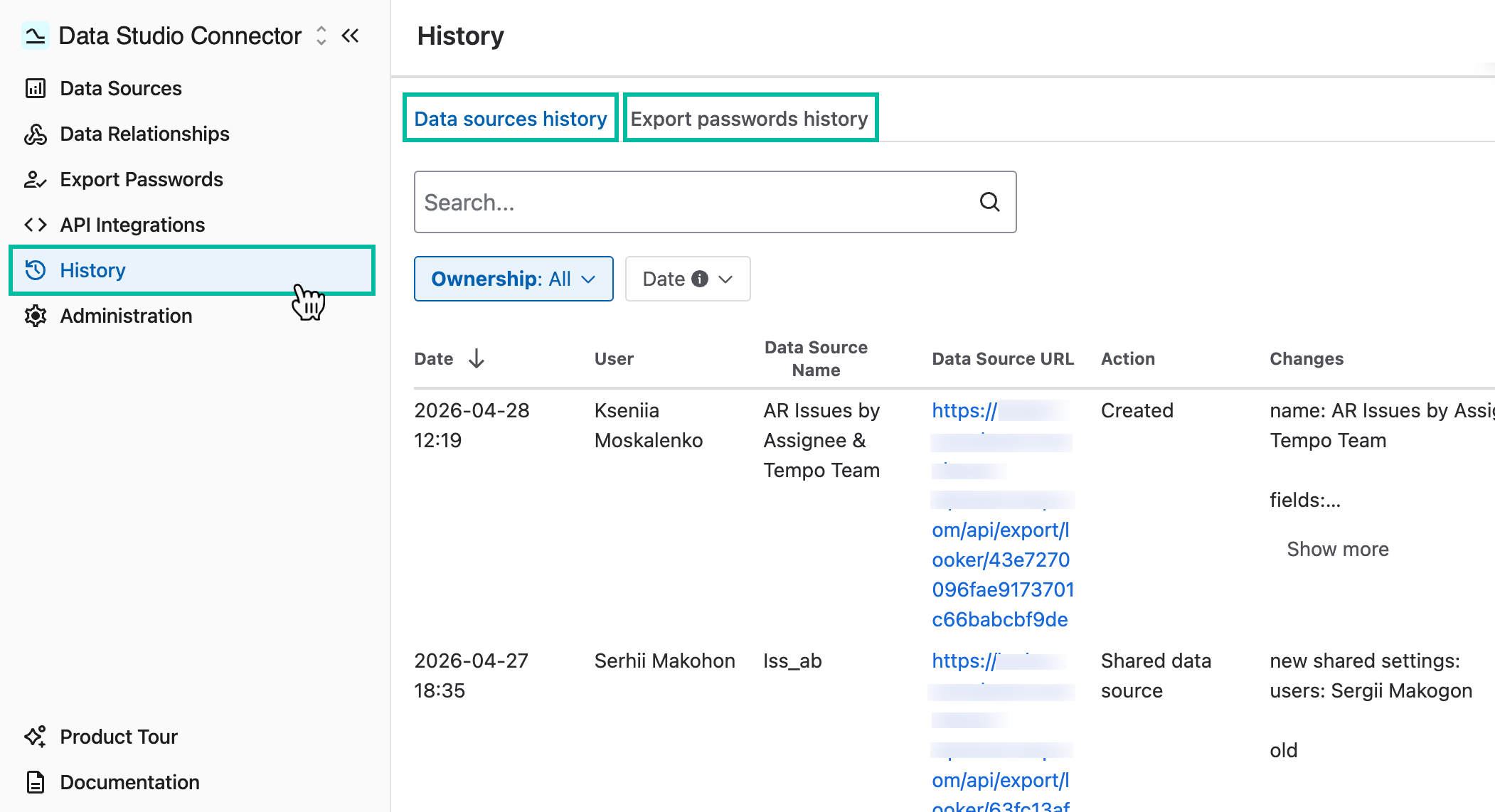
Task: Click the Date filter info icon
Action: click(700, 279)
